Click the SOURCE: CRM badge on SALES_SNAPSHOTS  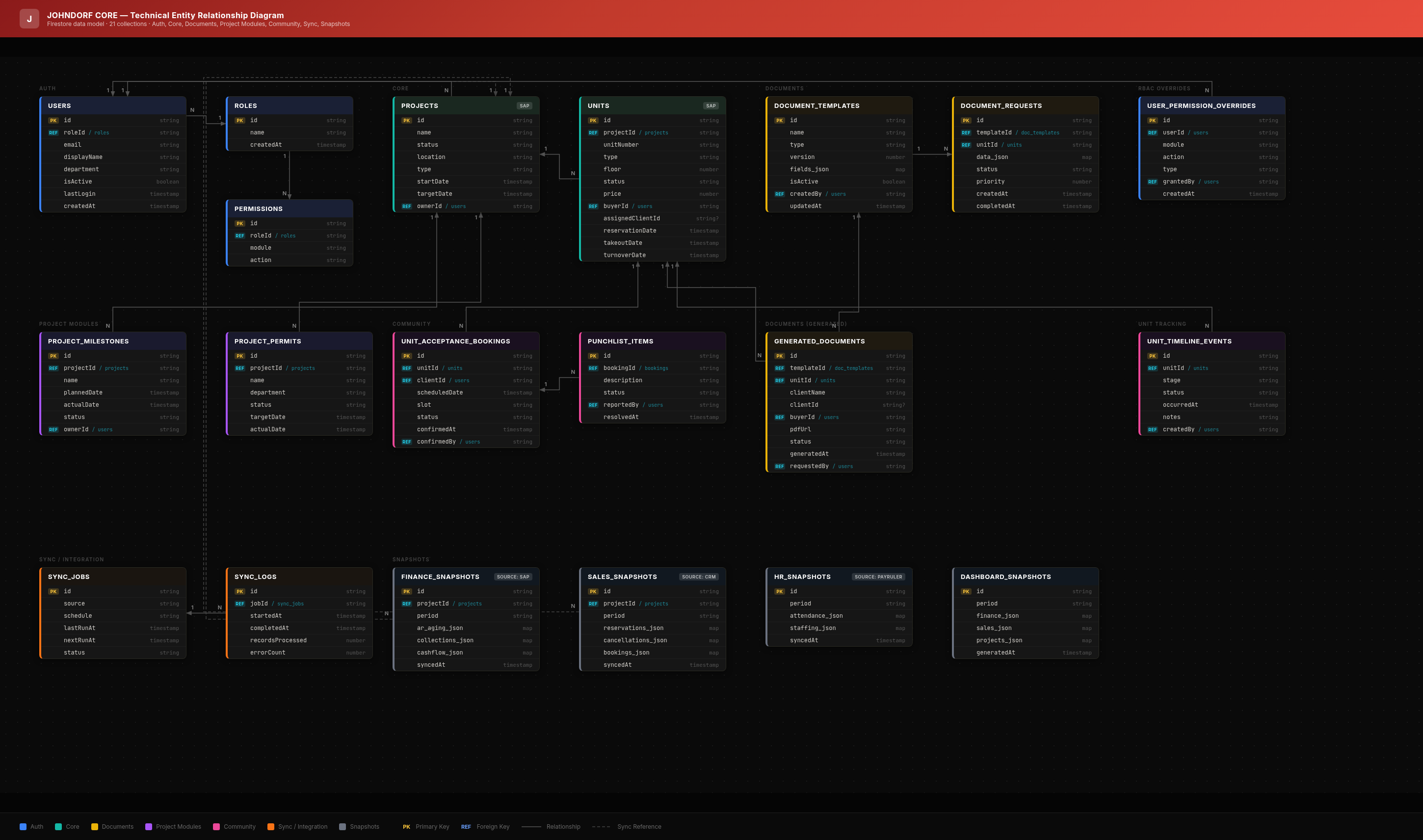click(x=698, y=577)
